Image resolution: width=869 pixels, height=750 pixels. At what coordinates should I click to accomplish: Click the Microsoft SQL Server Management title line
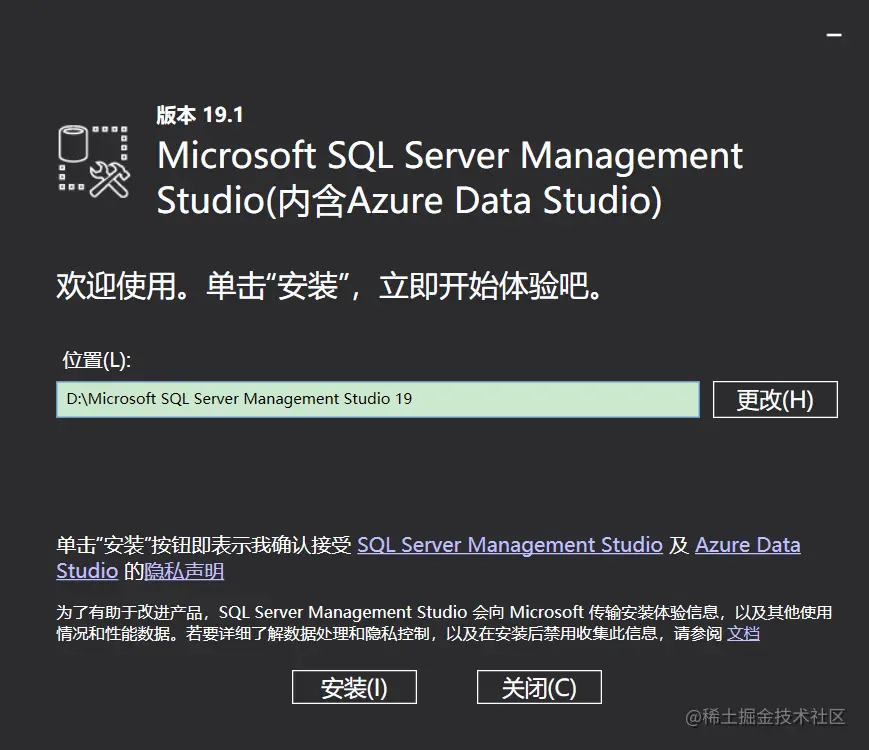coord(450,157)
